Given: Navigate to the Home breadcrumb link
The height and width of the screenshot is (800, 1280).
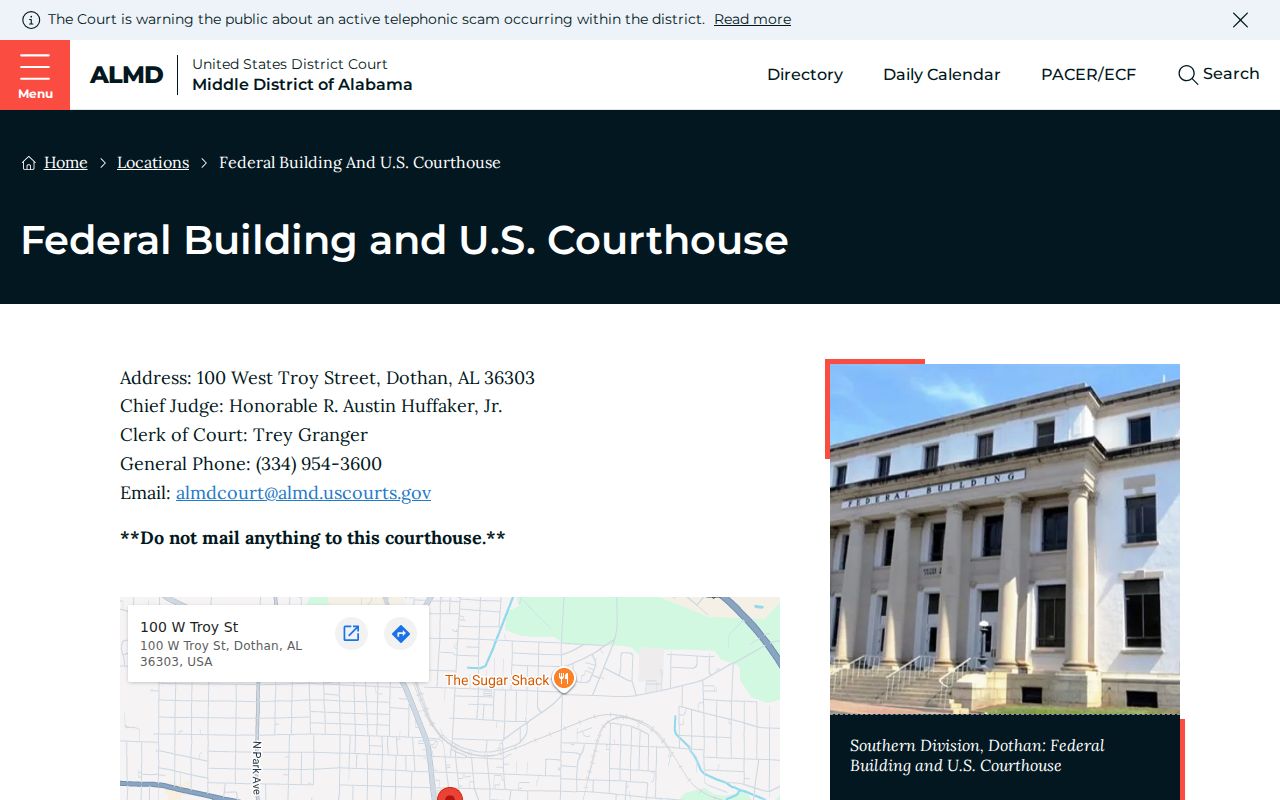Looking at the screenshot, I should point(66,162).
